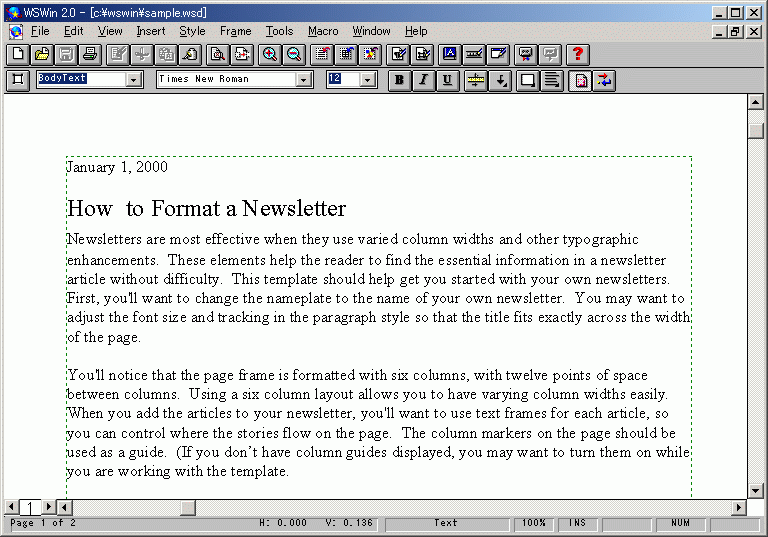This screenshot has height=537, width=768.
Task: Click the date 'January 1, 2000'
Action: (x=117, y=167)
